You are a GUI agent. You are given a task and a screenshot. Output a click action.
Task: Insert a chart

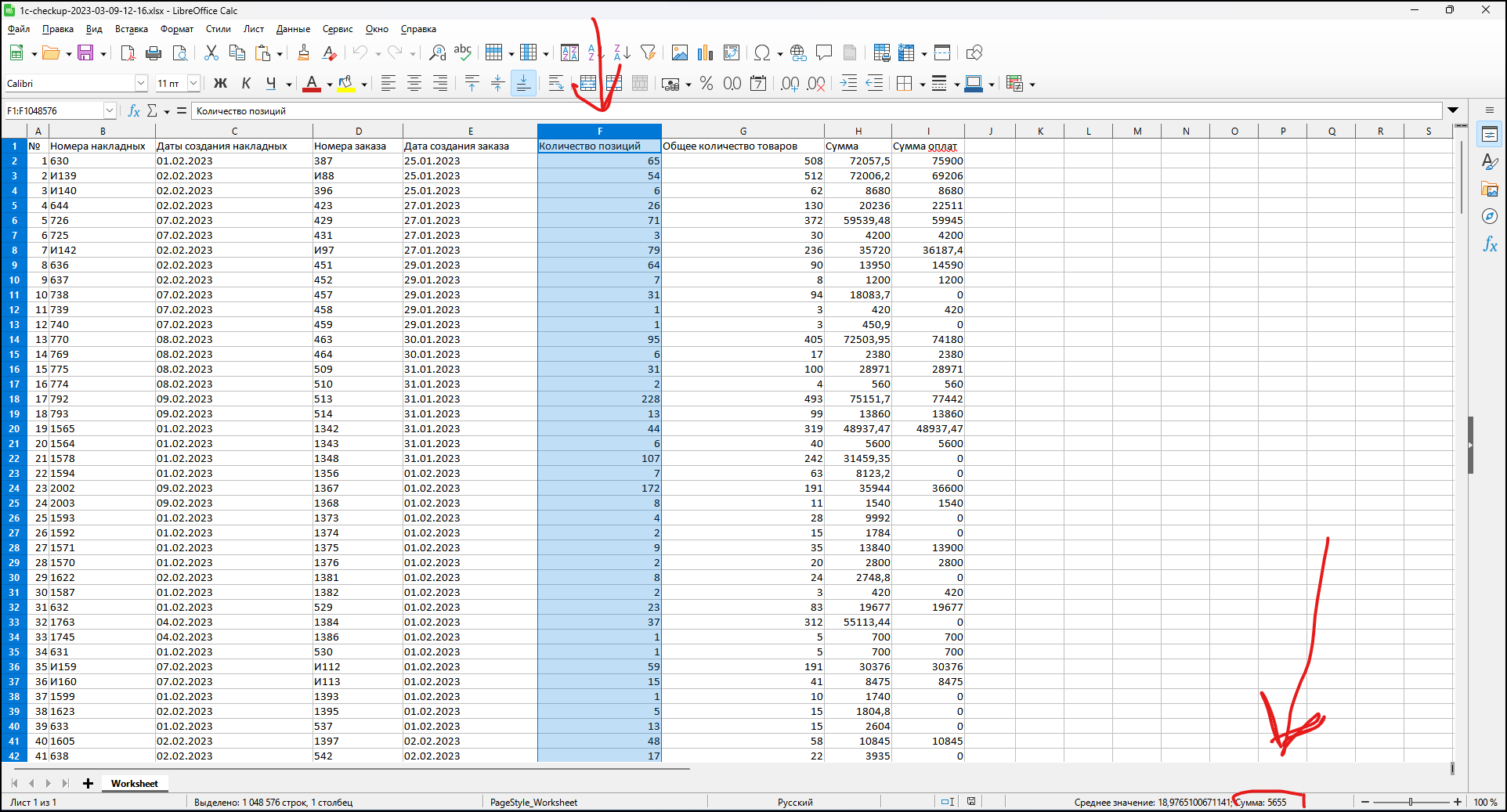(706, 53)
